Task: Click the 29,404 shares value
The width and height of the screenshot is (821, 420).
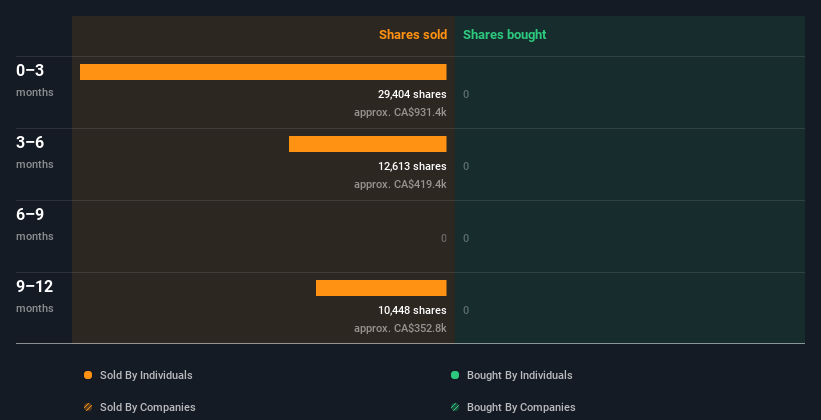Action: pyautogui.click(x=413, y=94)
